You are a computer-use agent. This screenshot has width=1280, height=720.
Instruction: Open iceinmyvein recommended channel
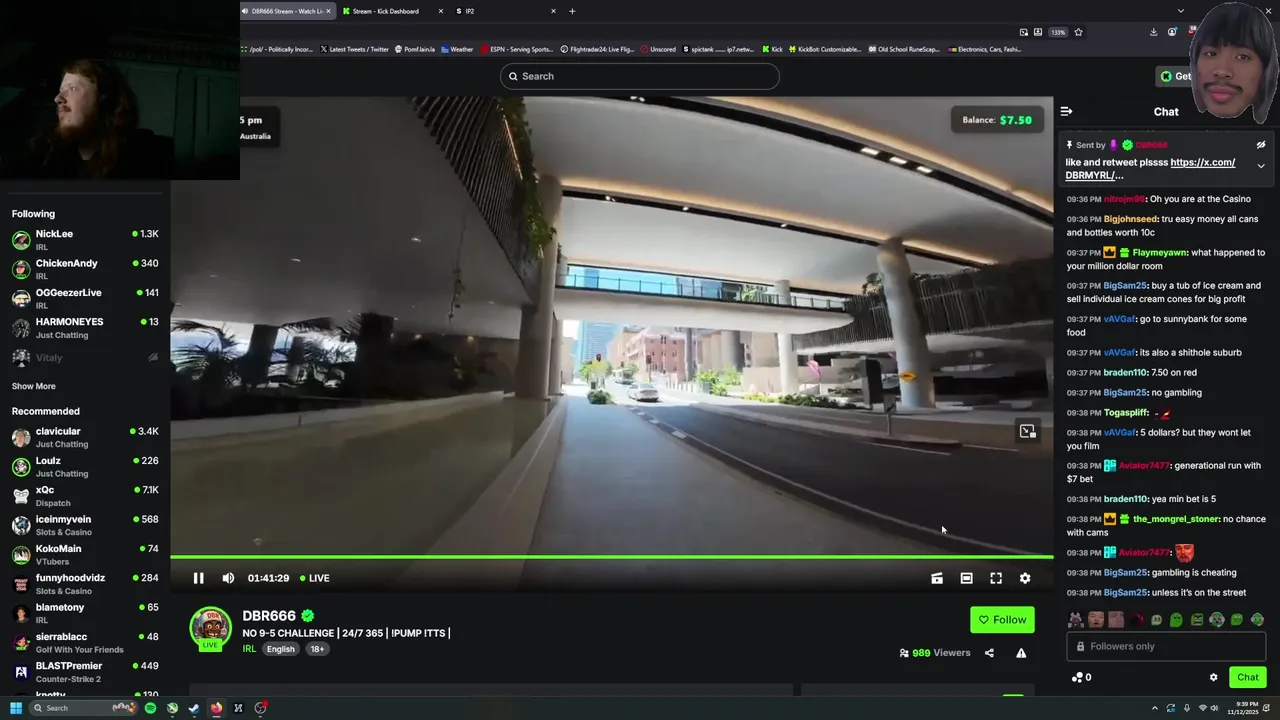85,525
